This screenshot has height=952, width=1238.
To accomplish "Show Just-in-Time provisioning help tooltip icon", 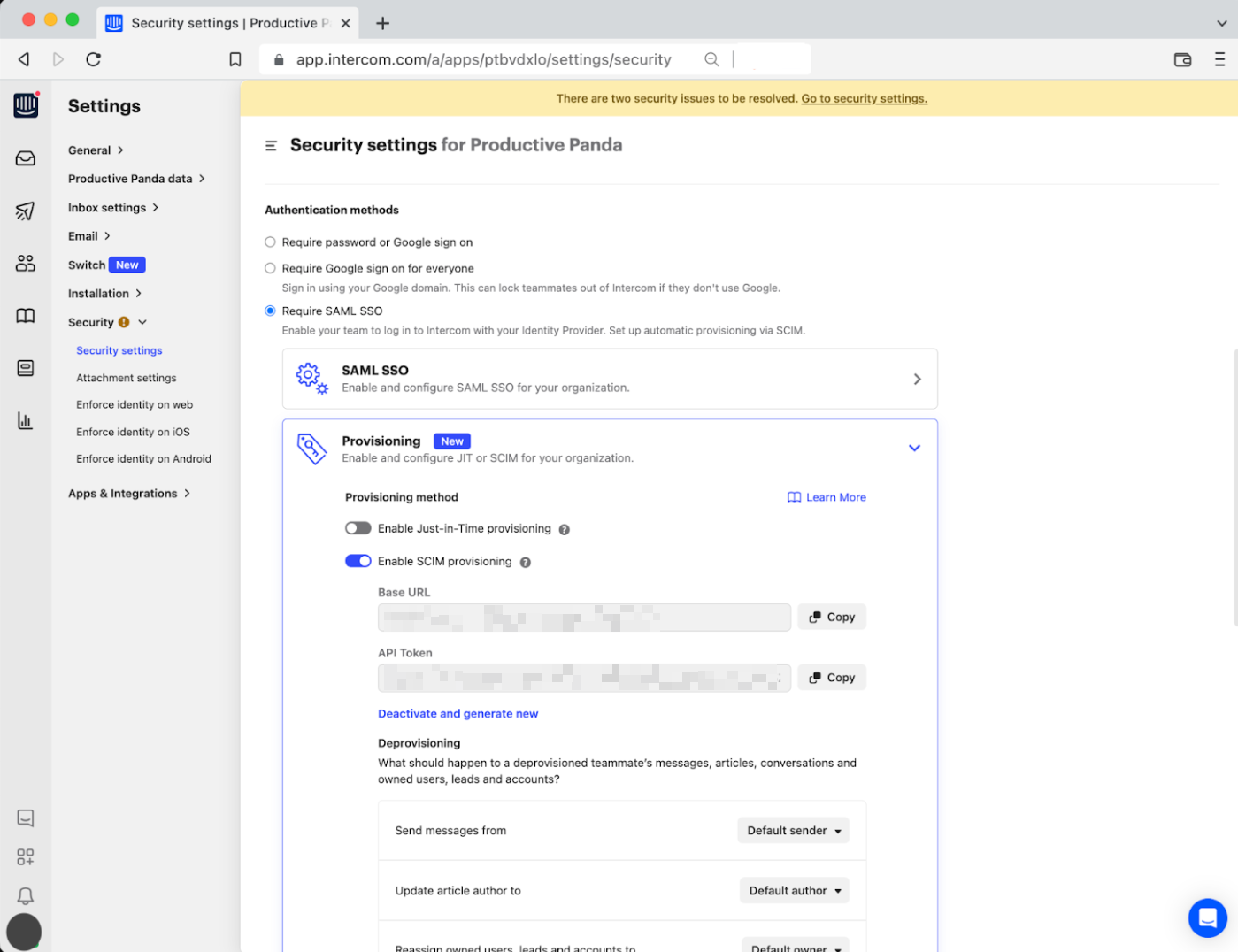I will pos(564,529).
